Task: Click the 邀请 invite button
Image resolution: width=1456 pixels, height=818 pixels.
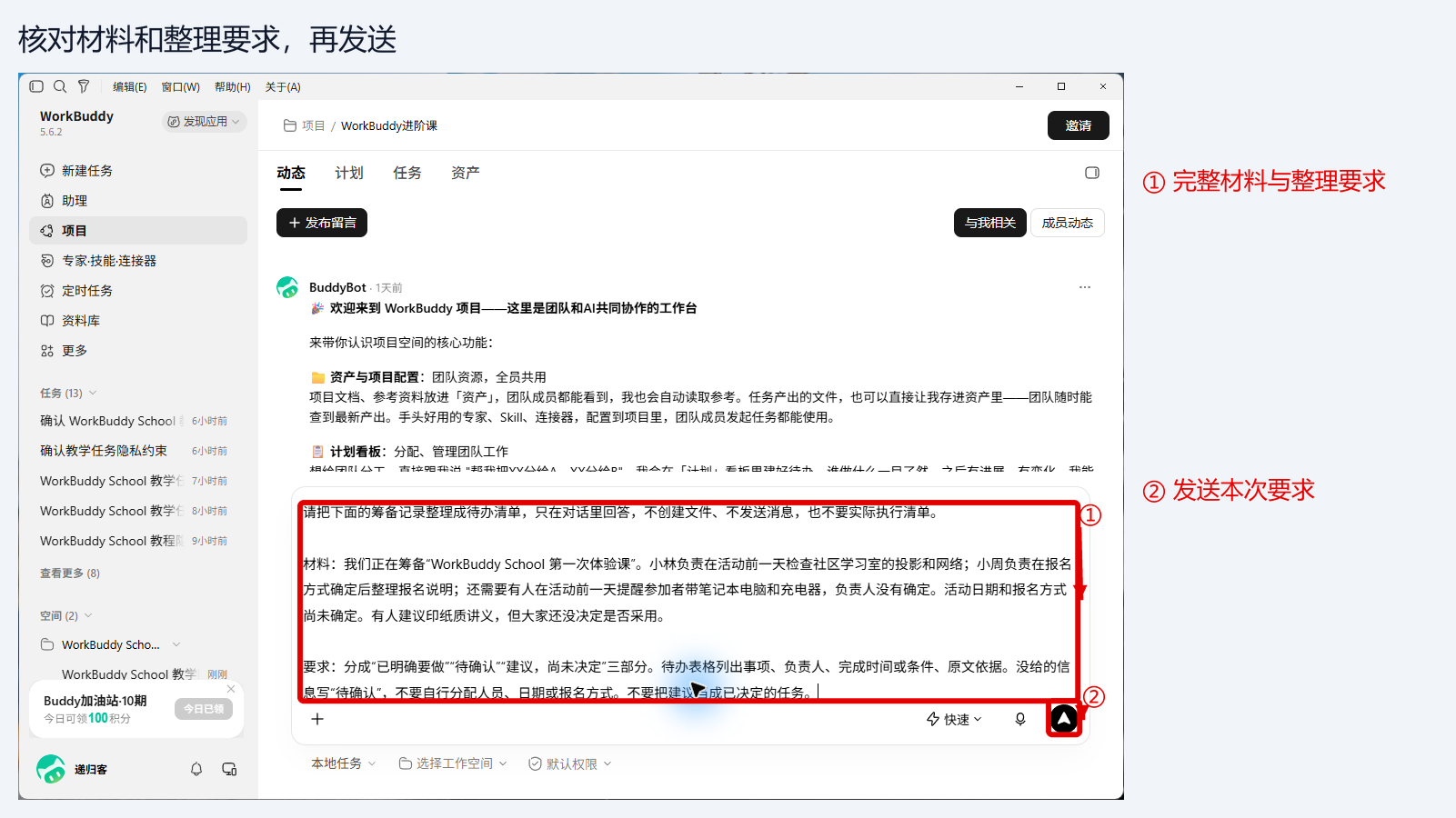Action: click(x=1079, y=125)
